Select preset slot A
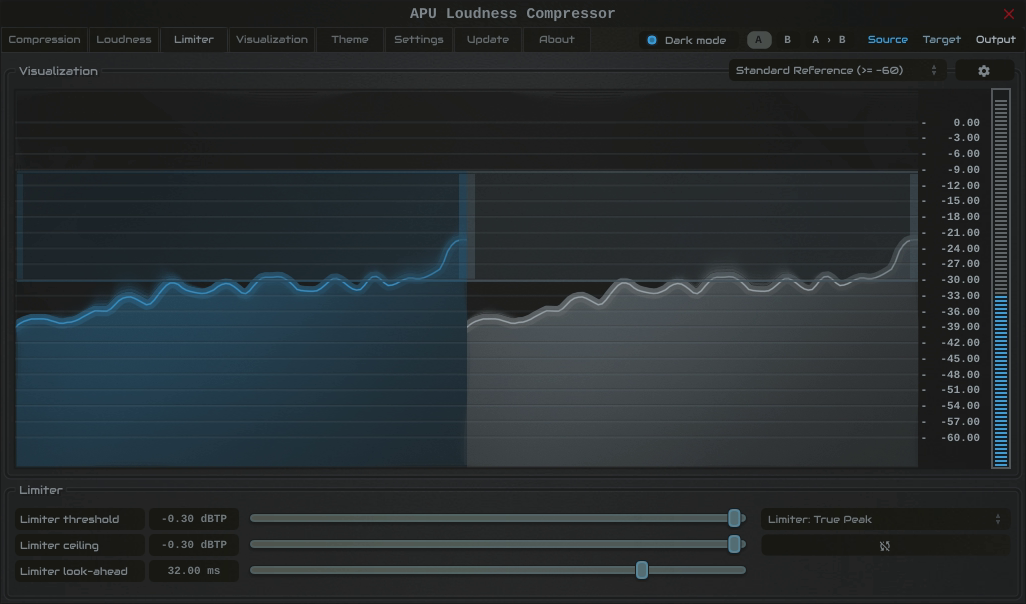 tap(758, 40)
